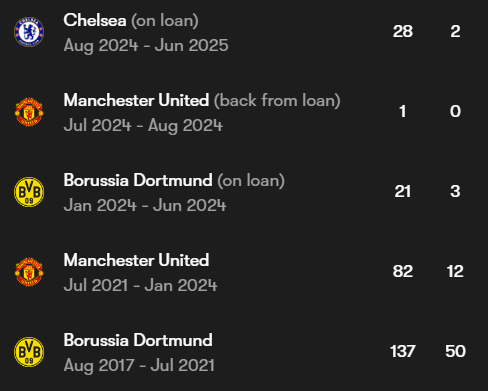The image size is (488, 391).
Task: Click the Chelsea club crest icon
Action: coord(29,32)
